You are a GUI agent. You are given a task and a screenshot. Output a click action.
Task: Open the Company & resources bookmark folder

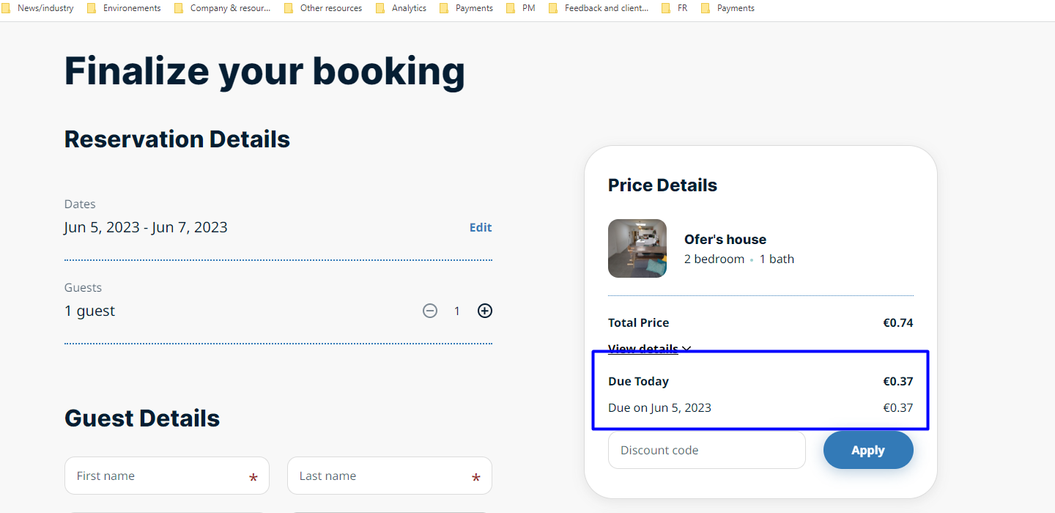click(x=223, y=8)
